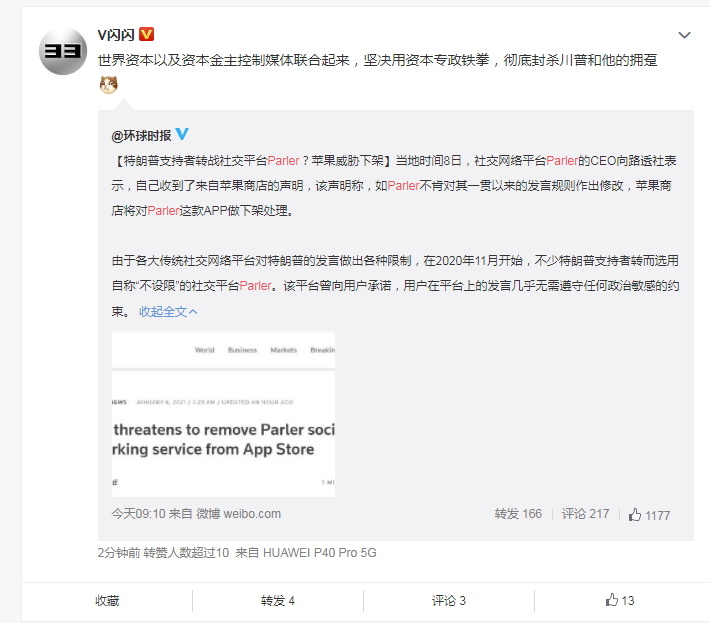The image size is (710, 623).
Task: Click the 2分钟前 timestamp
Action: point(119,553)
